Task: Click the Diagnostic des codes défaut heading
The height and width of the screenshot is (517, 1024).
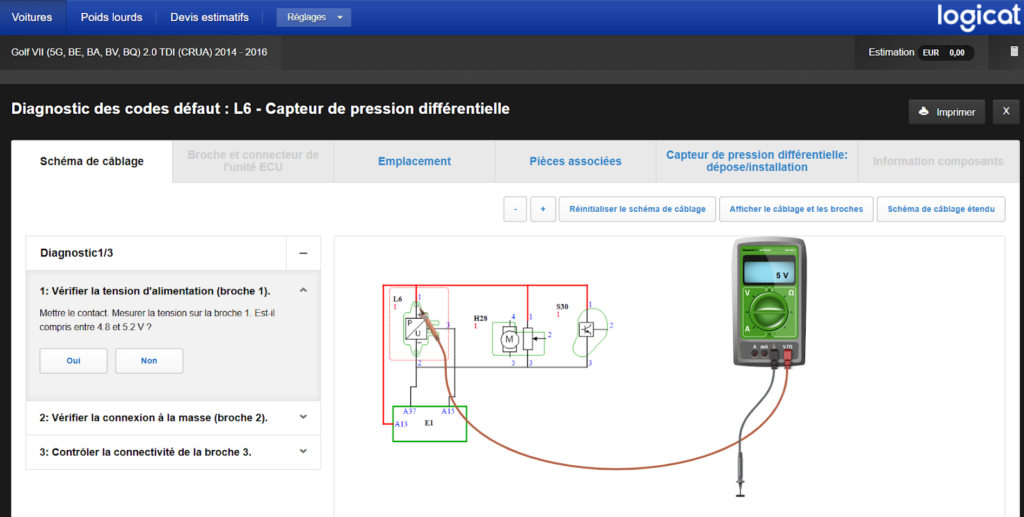Action: [261, 108]
